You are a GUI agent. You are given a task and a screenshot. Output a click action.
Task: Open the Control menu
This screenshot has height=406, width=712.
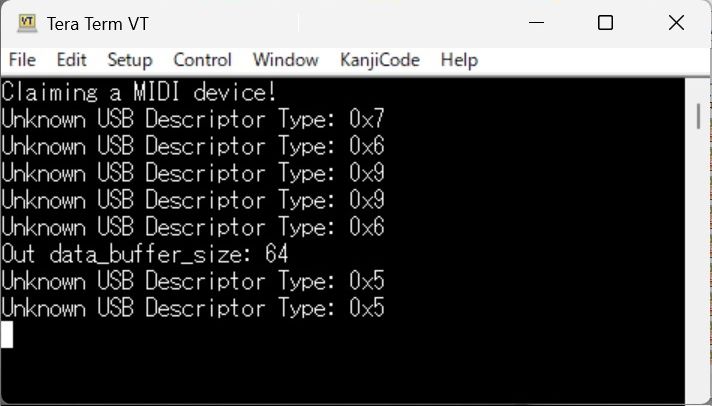tap(202, 60)
